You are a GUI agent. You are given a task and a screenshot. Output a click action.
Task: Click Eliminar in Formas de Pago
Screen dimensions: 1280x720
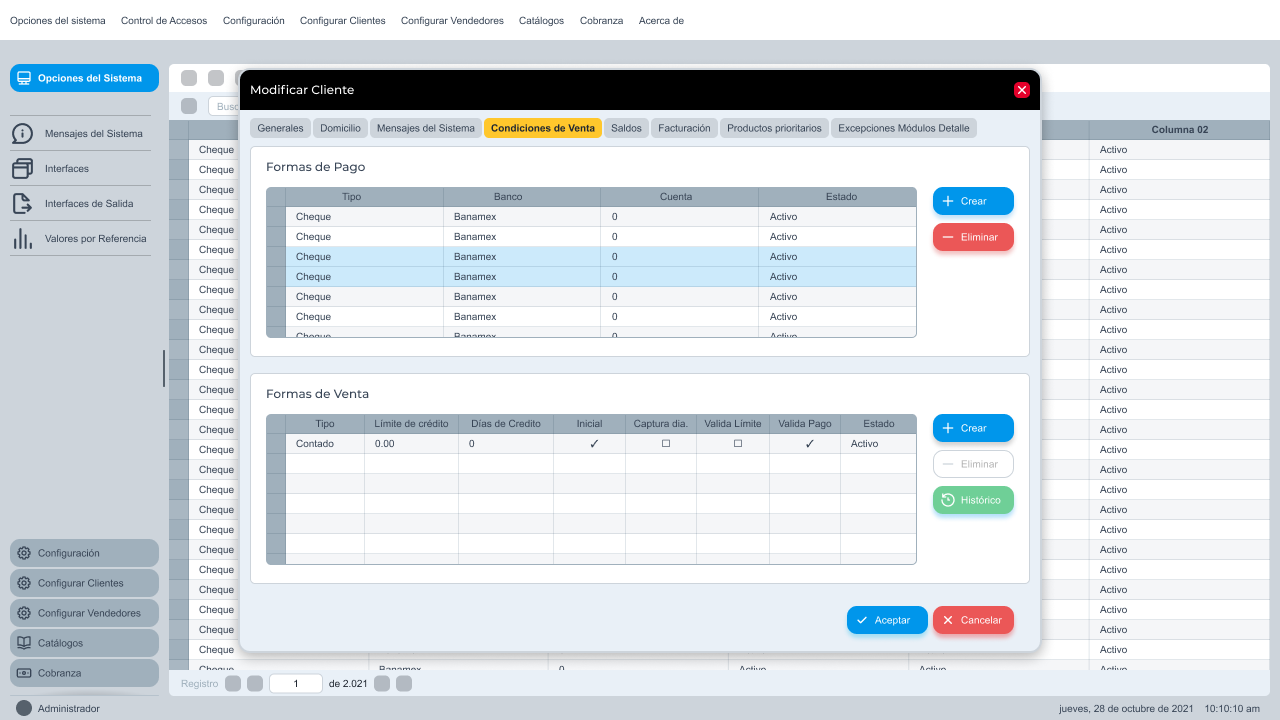click(x=973, y=237)
